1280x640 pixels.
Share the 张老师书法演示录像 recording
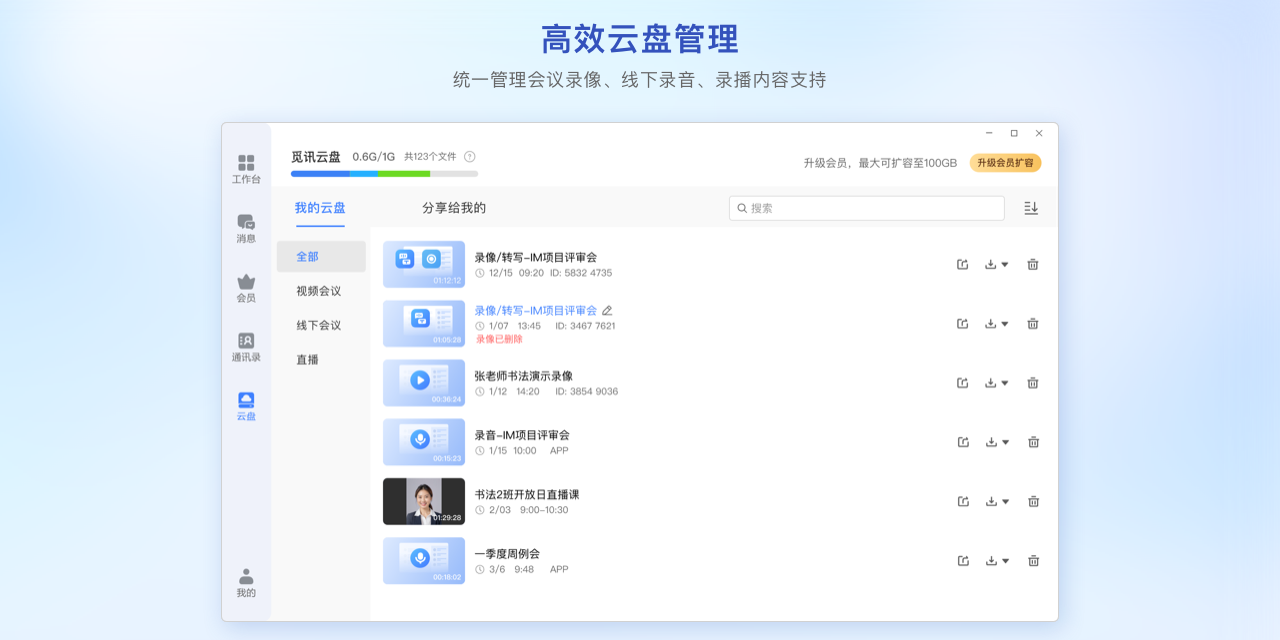[963, 383]
